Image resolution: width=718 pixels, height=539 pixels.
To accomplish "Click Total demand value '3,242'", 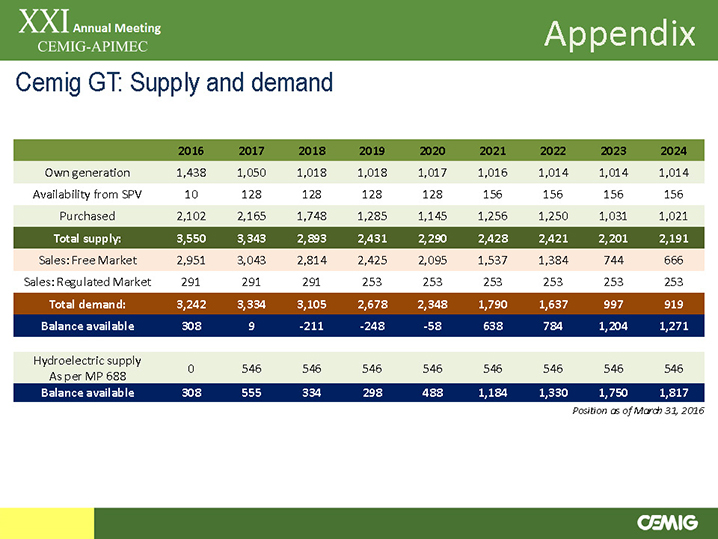I will click(191, 304).
